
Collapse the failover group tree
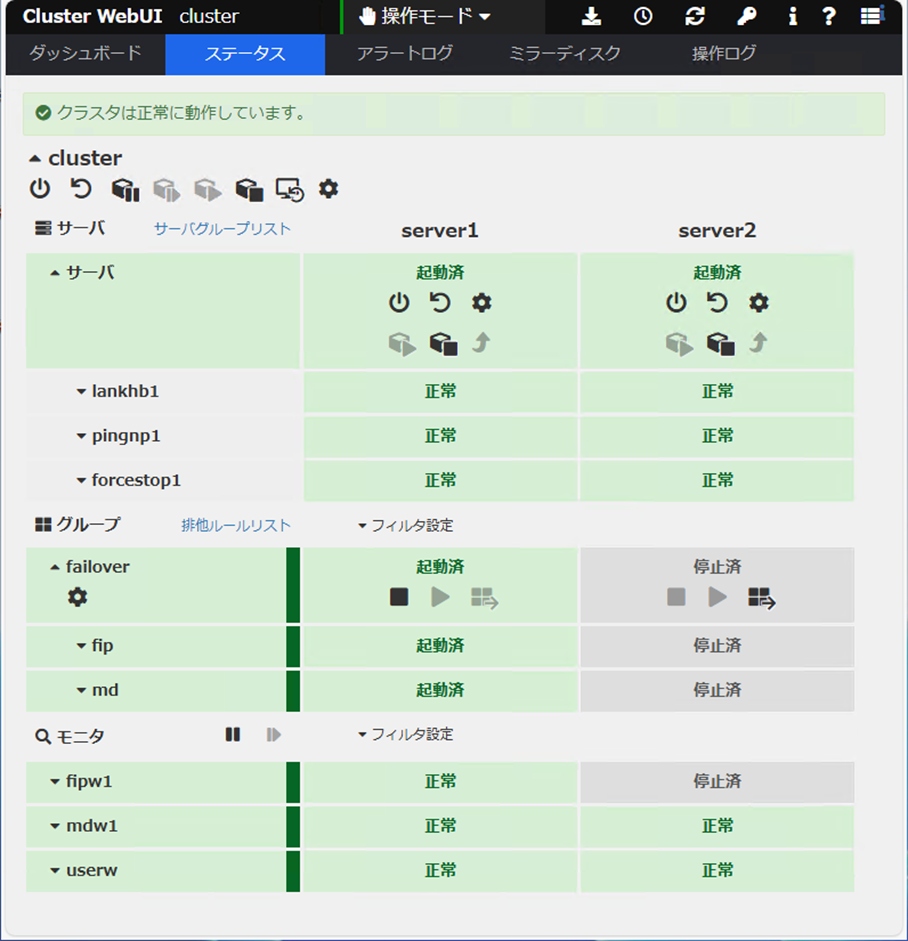[x=55, y=567]
